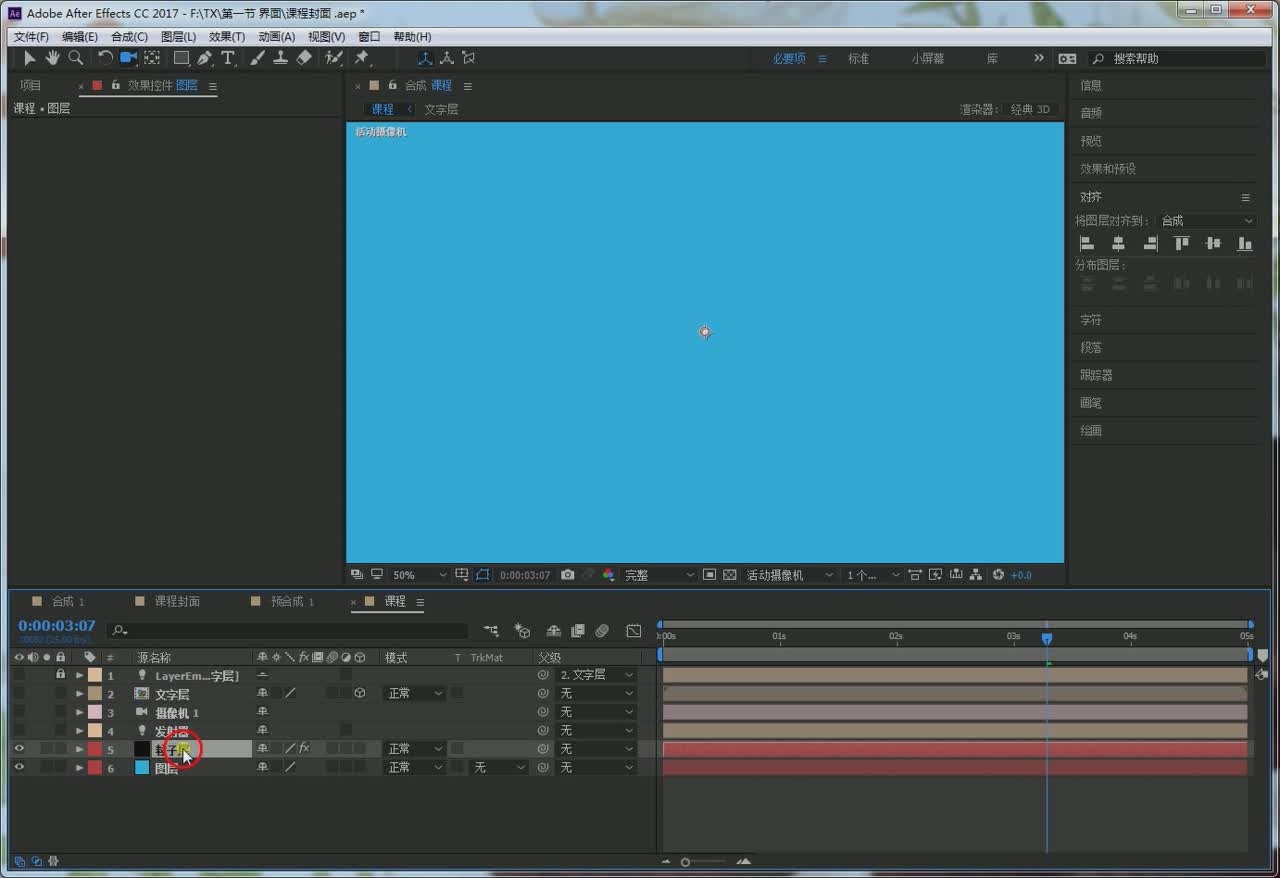Screen dimensions: 1280x878
Task: Open the 效果(T) menu
Action: click(227, 37)
